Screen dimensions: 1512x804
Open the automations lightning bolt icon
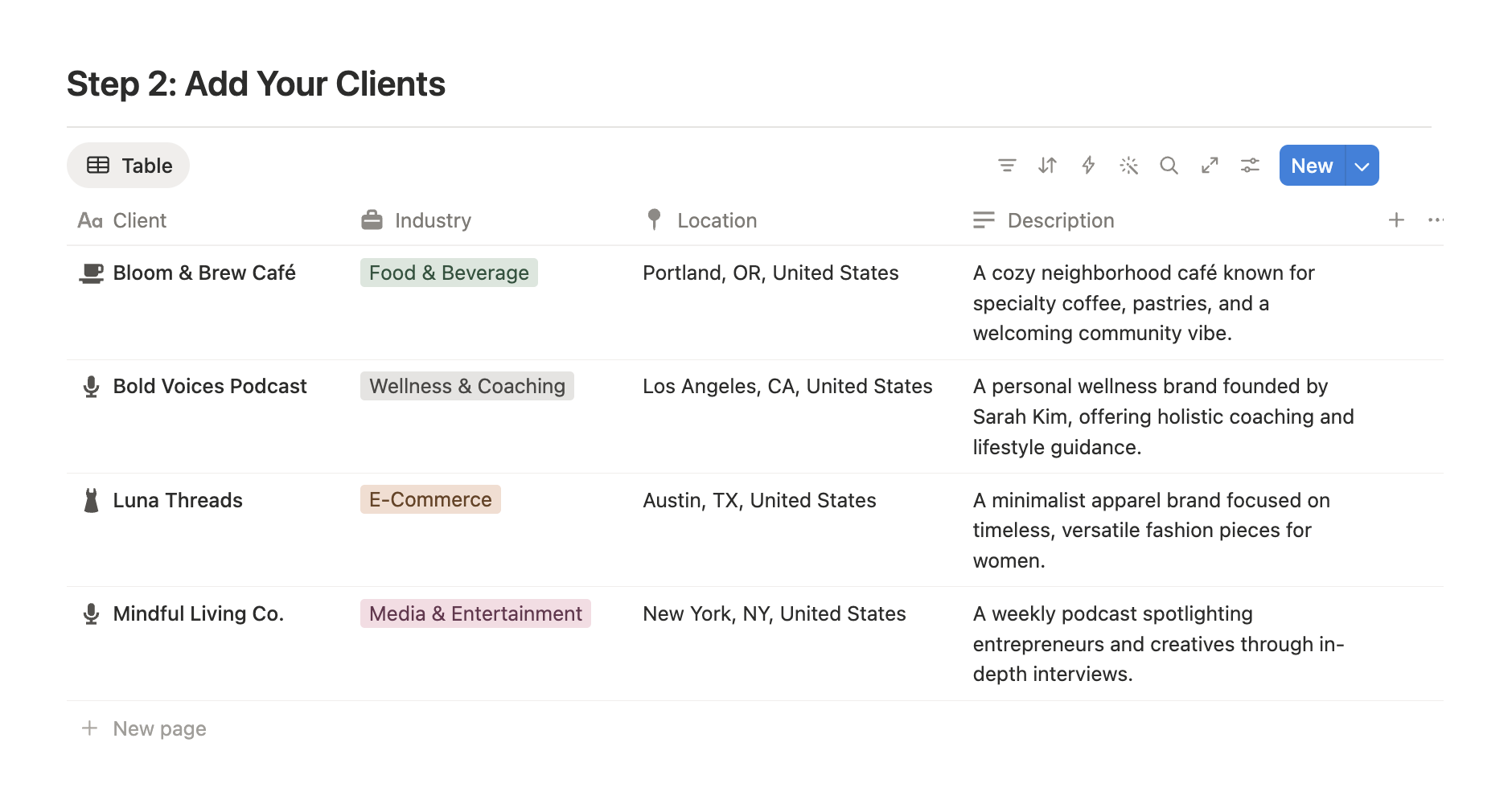[1088, 166]
